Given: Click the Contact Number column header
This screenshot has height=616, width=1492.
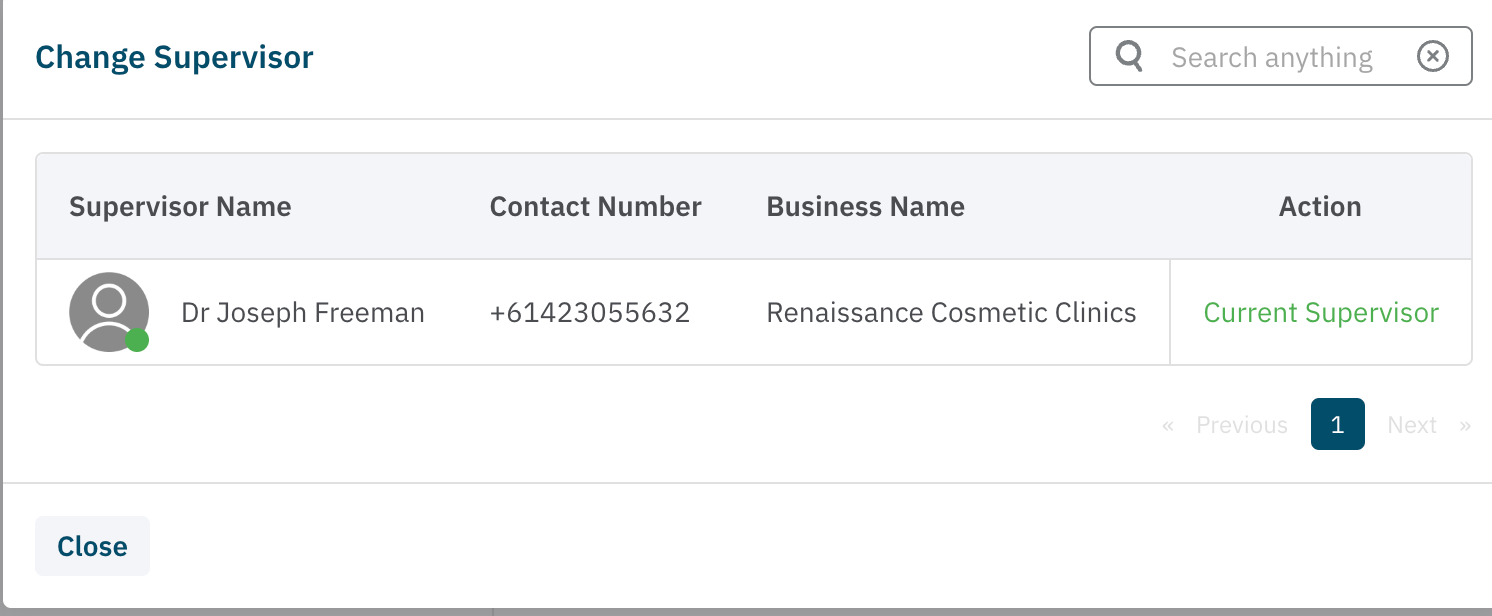Looking at the screenshot, I should click(x=595, y=207).
